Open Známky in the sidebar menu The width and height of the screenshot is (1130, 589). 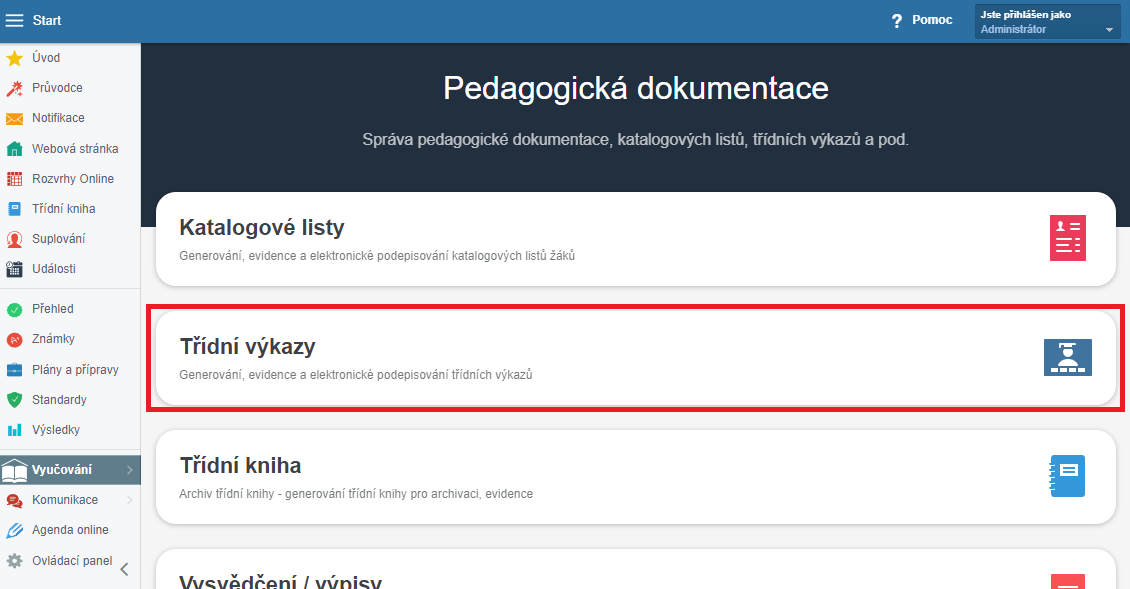tap(53, 339)
